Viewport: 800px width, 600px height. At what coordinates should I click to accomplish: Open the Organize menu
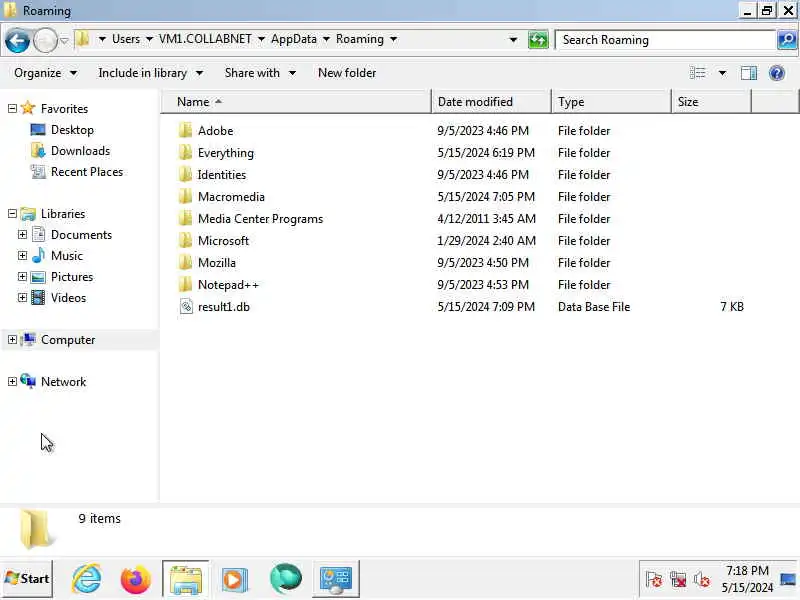45,73
